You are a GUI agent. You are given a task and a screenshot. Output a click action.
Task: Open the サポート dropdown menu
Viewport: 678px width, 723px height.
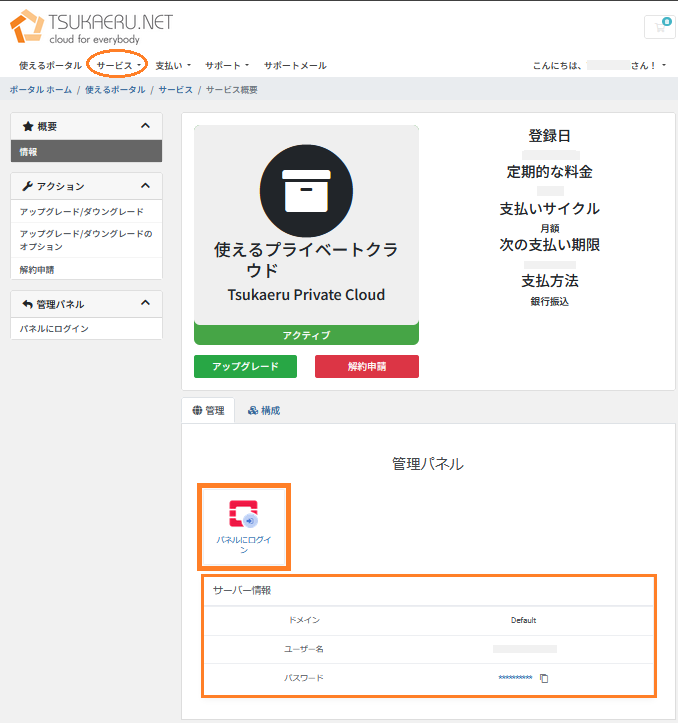(x=227, y=65)
